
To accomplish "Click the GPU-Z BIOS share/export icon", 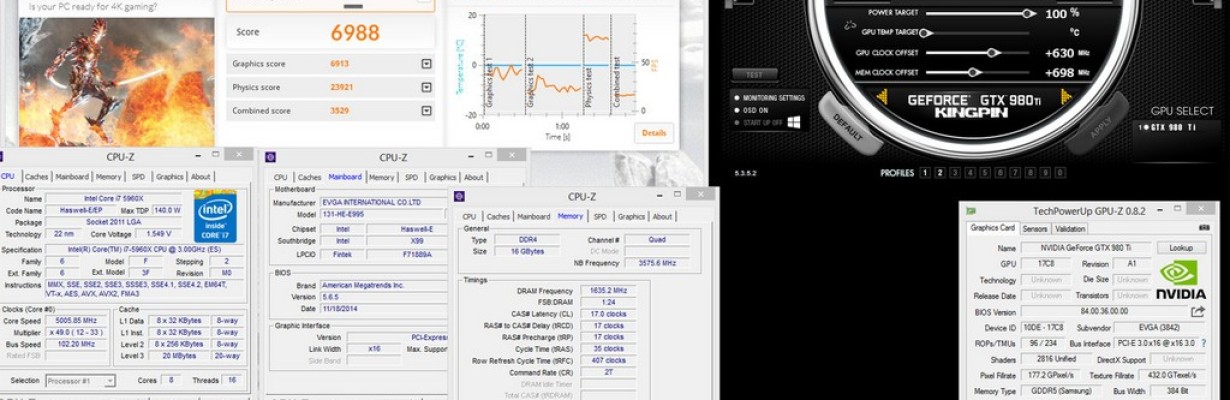I will [1198, 312].
